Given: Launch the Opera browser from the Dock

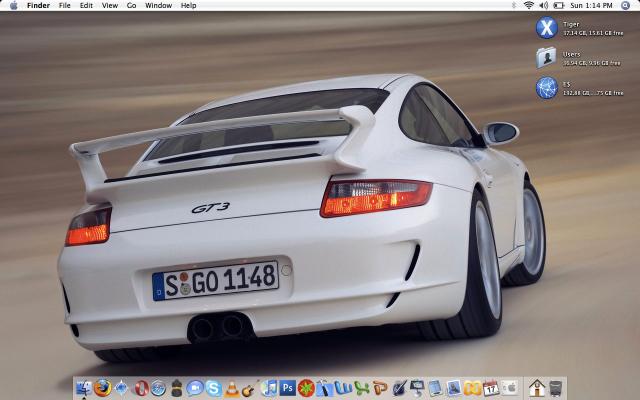Looking at the screenshot, I should point(142,388).
